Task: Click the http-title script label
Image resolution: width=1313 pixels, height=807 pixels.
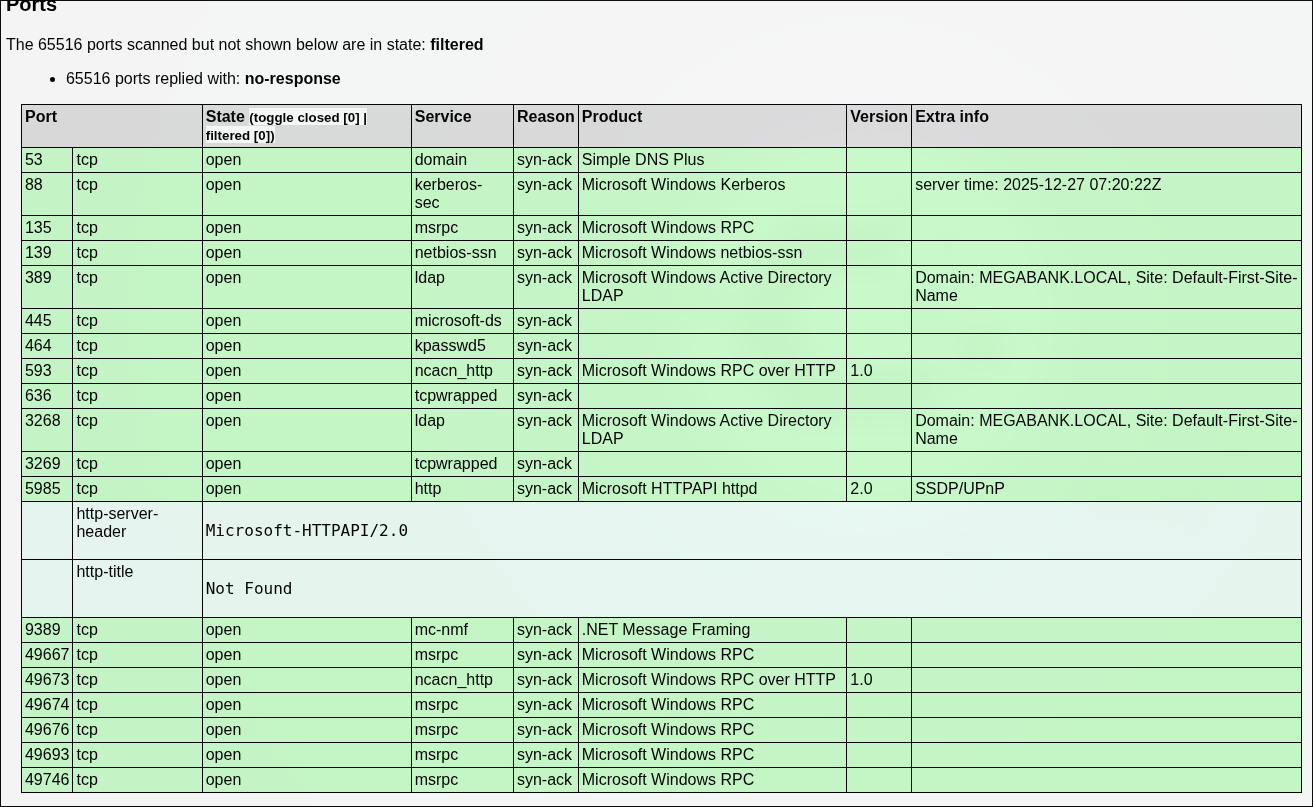Action: point(105,572)
